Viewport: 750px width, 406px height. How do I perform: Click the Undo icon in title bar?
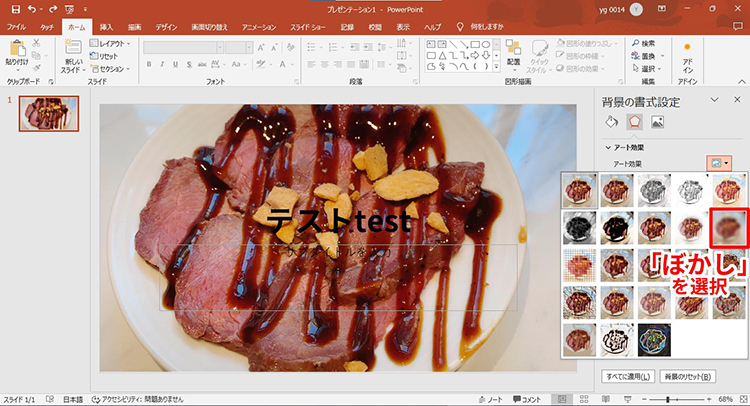click(32, 8)
